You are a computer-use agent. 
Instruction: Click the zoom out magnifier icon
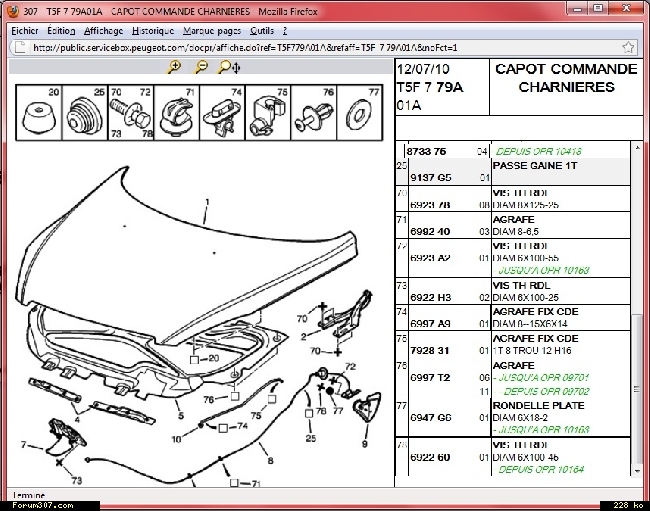(201, 67)
